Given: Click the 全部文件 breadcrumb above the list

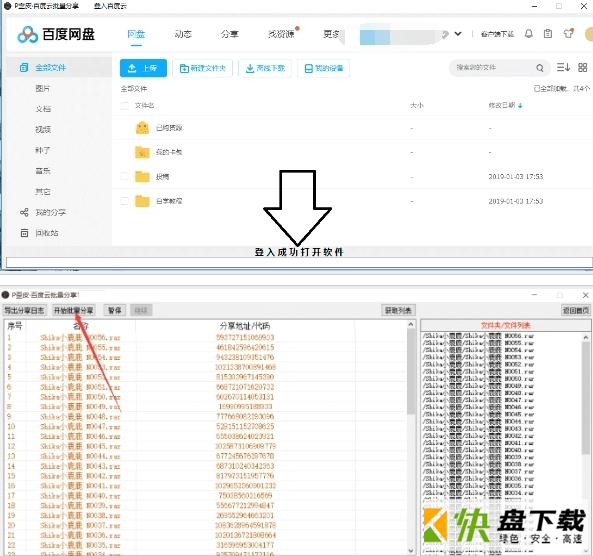Looking at the screenshot, I should coord(134,89).
